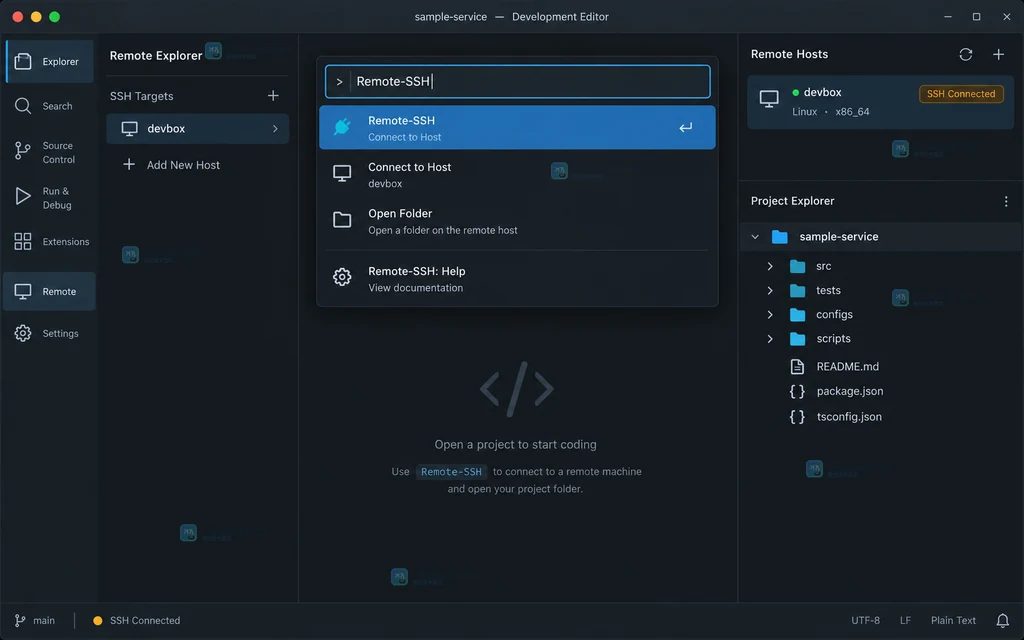Screen dimensions: 1024x640
Task: Open the Search sidebar view
Action: [50, 106]
